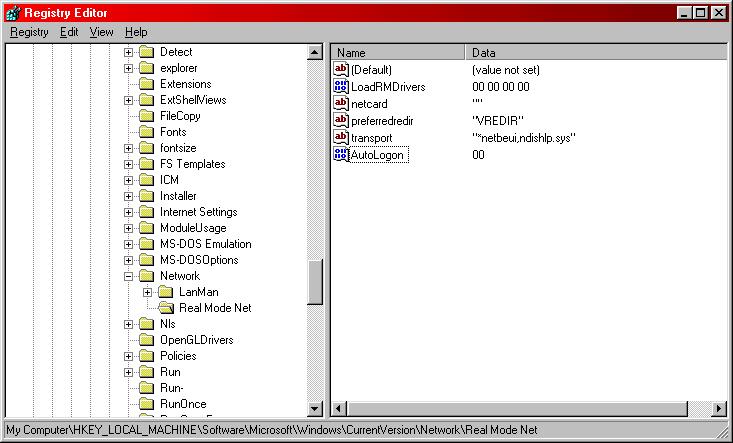Screen dimensions: 733x443
Task: Expand the ExtShellViews key
Action: click(x=128, y=100)
